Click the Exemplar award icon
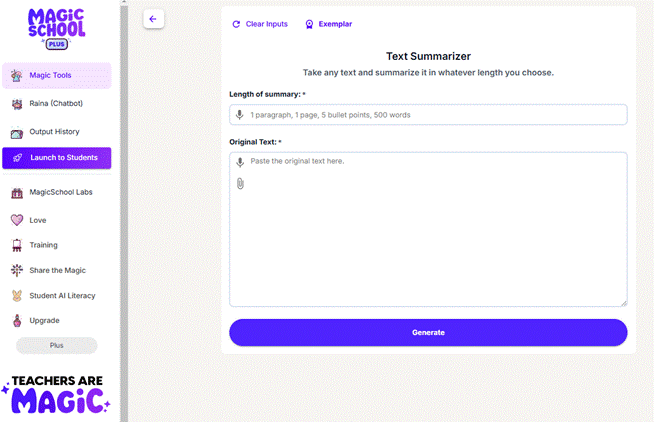 point(309,24)
